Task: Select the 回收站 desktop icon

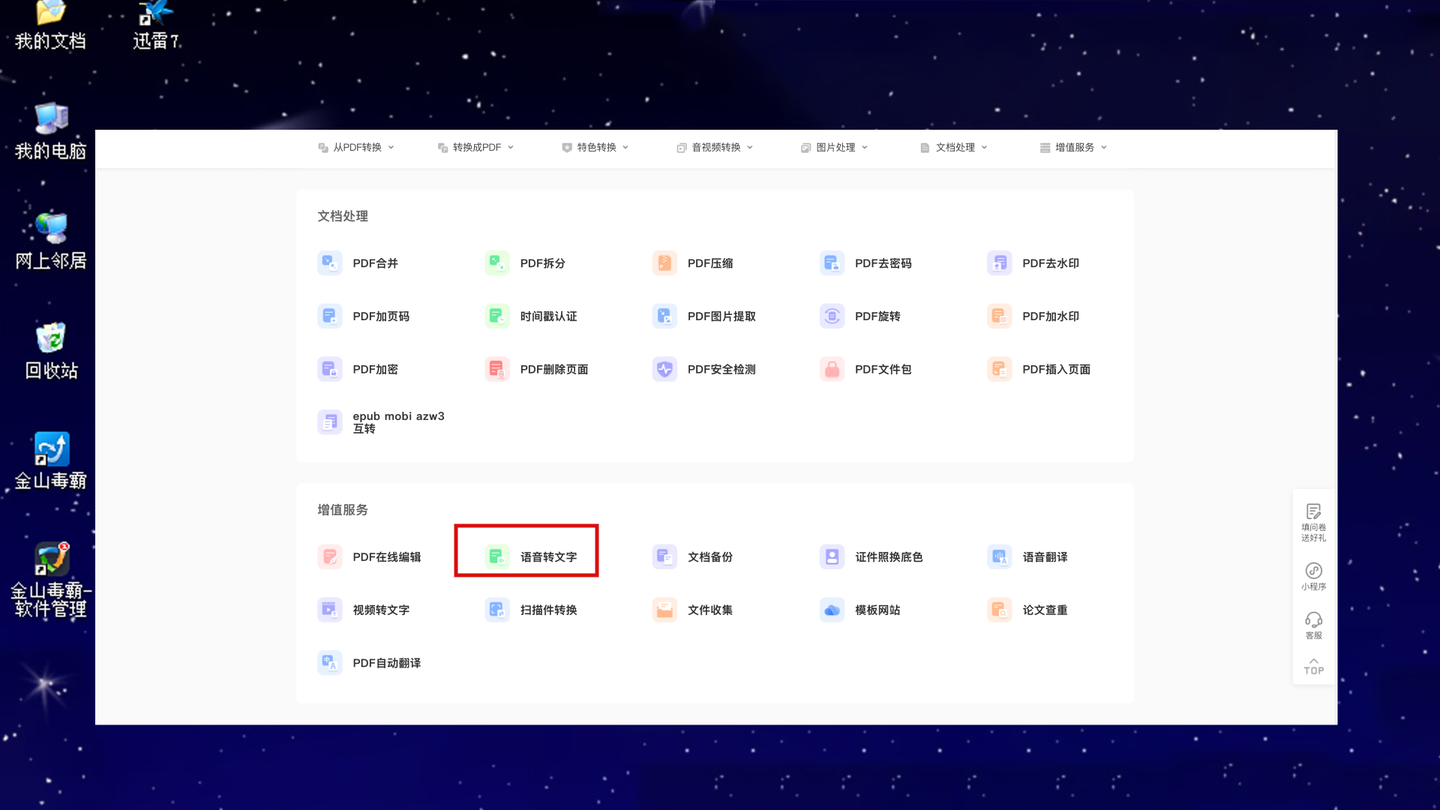Action: [x=51, y=351]
